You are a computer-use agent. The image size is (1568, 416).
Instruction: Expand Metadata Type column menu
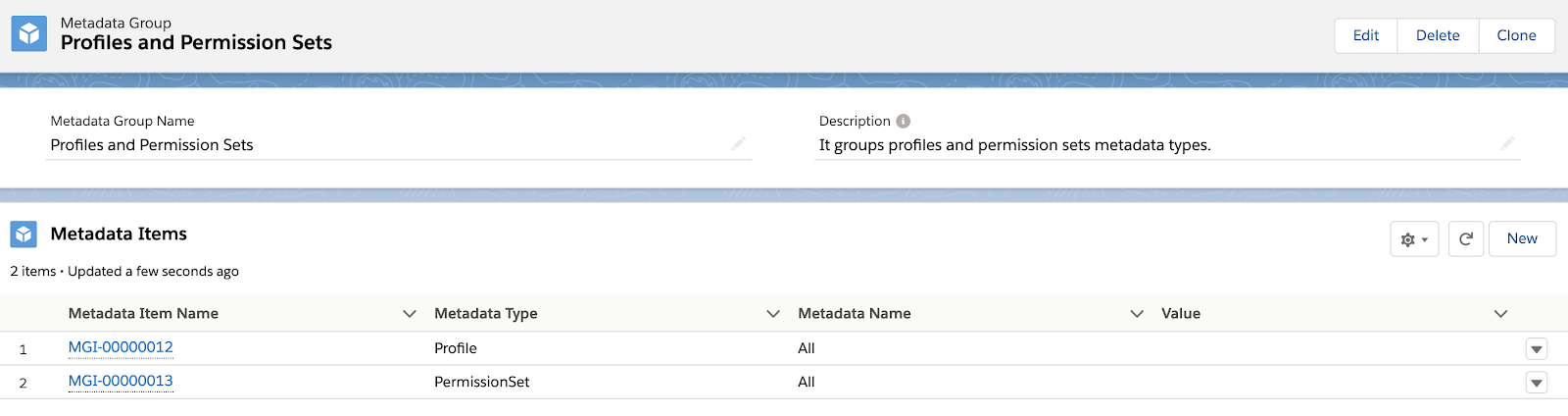tap(773, 314)
